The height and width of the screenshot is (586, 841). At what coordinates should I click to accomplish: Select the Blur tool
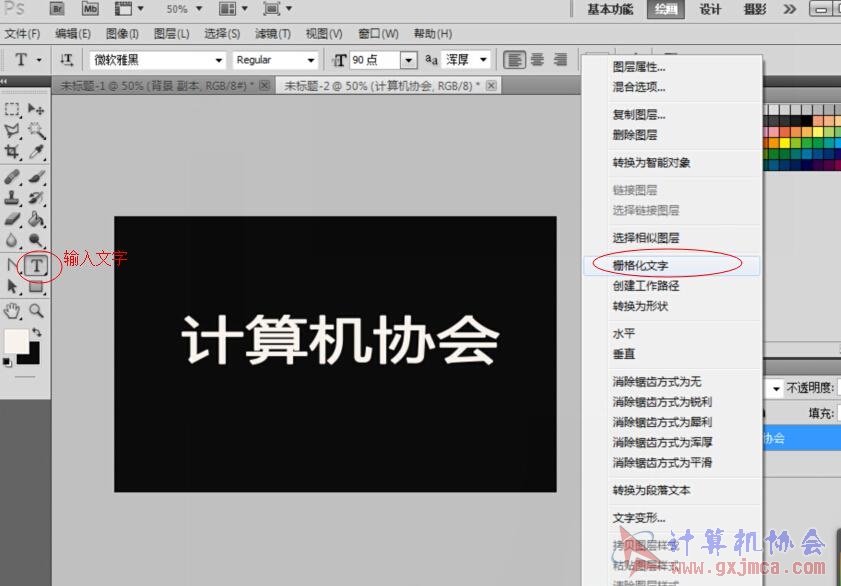[x=12, y=240]
